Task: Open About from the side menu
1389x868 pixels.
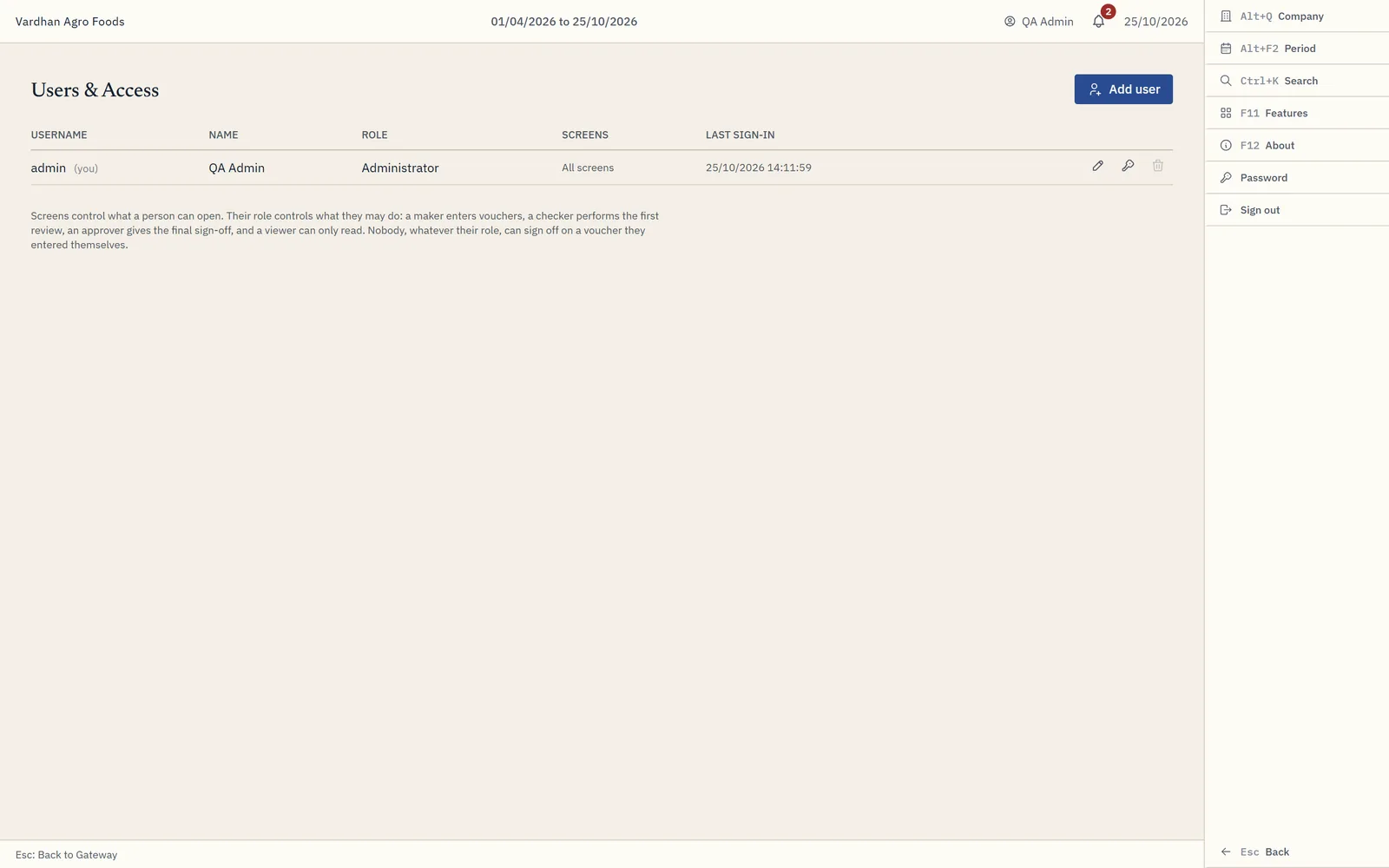Action: pos(1297,145)
